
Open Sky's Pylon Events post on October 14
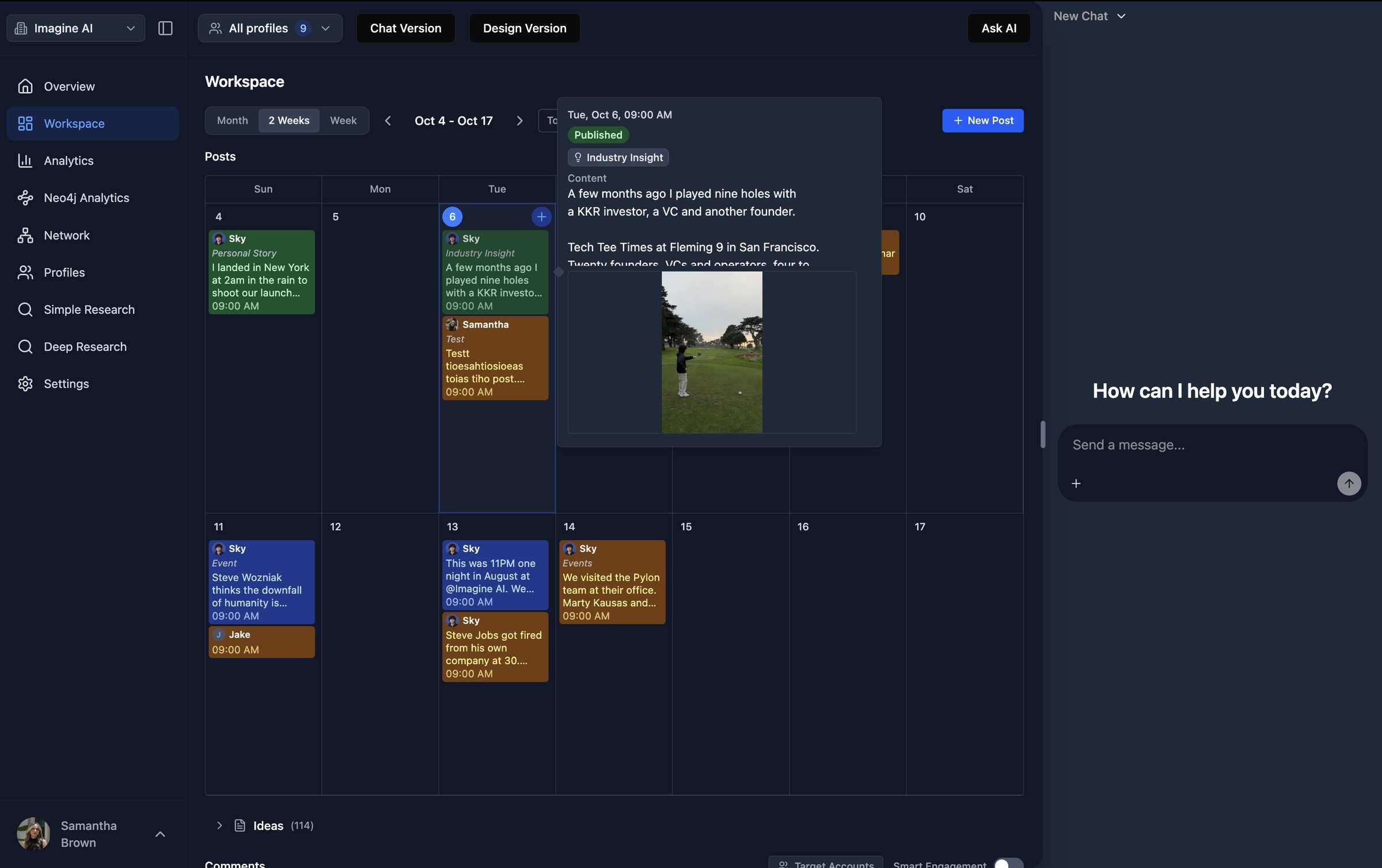(612, 582)
